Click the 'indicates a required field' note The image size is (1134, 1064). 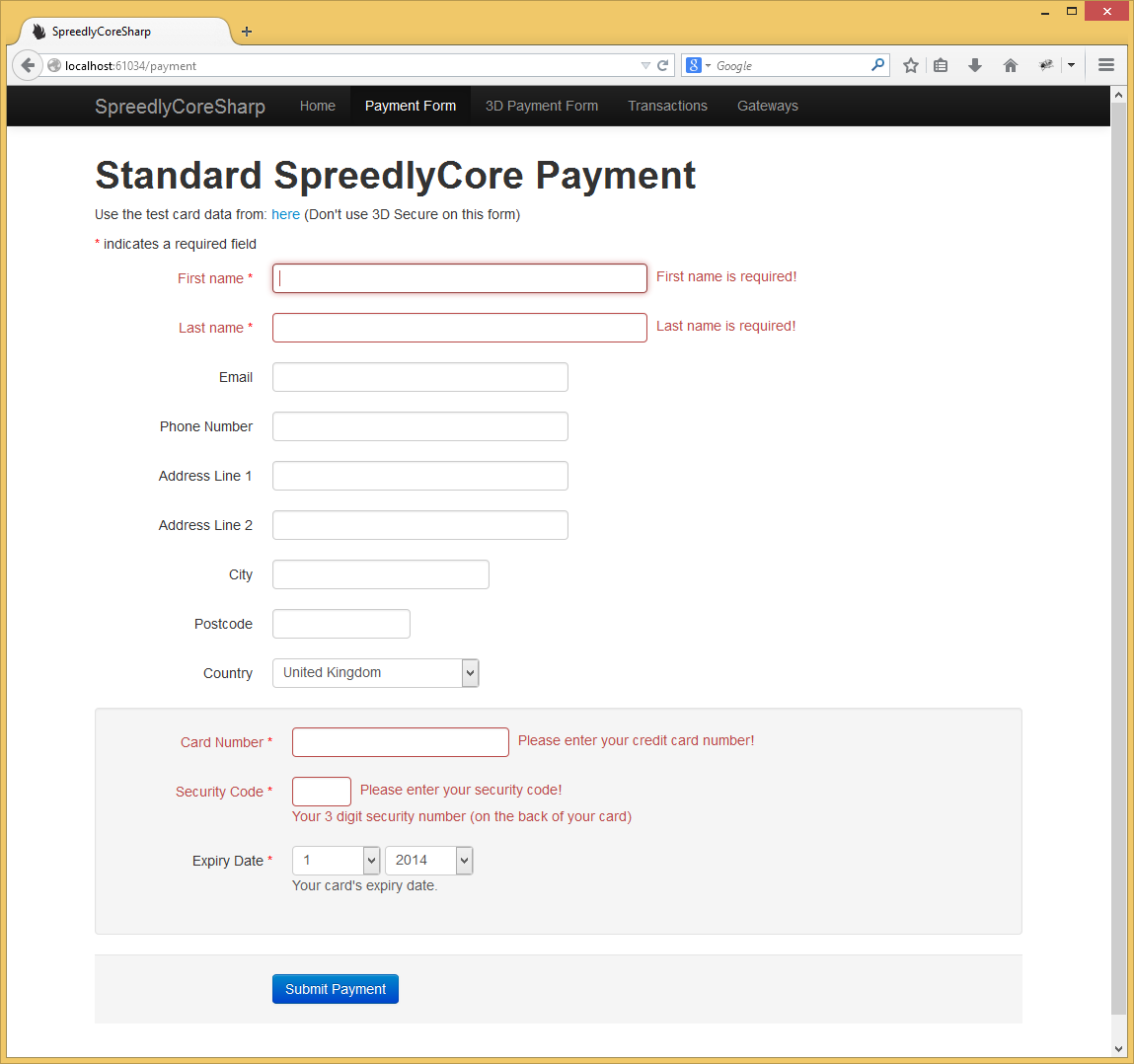(180, 244)
